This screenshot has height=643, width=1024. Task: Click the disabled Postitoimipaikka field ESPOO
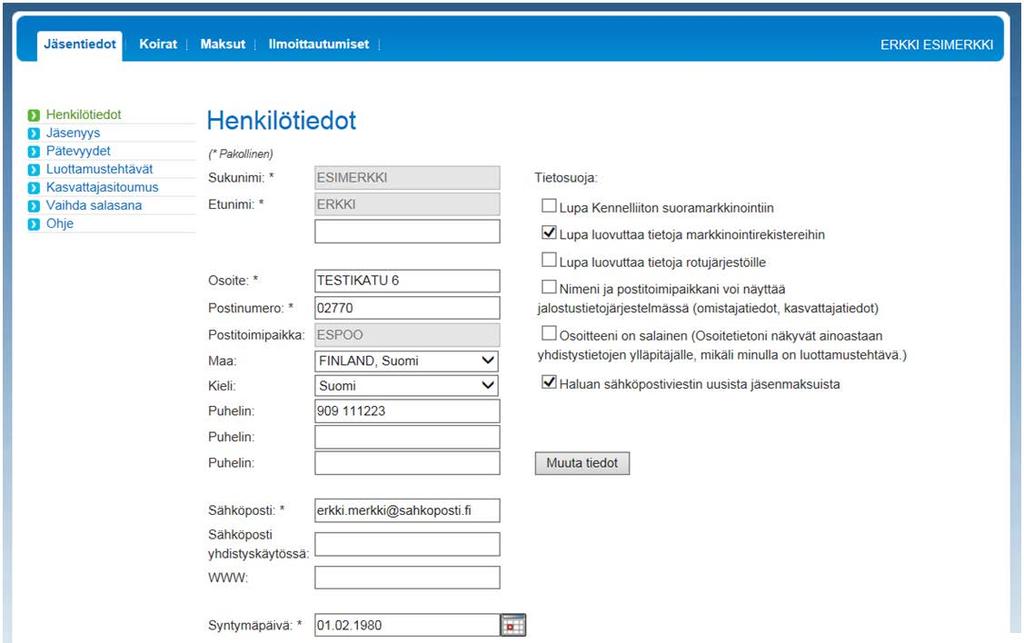click(x=408, y=335)
